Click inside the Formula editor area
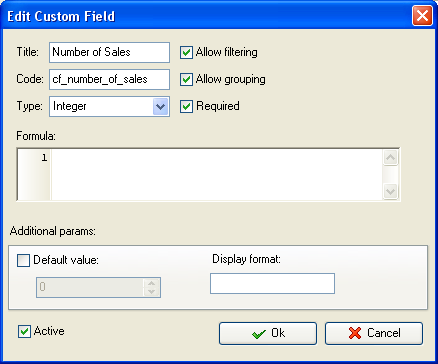 217,174
